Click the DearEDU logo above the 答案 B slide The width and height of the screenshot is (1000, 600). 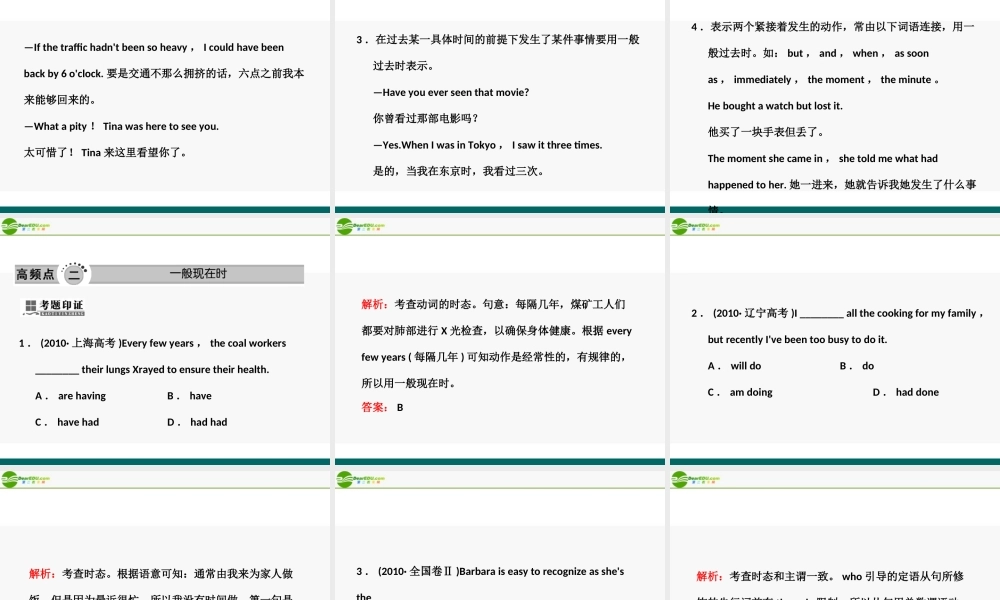(360, 226)
